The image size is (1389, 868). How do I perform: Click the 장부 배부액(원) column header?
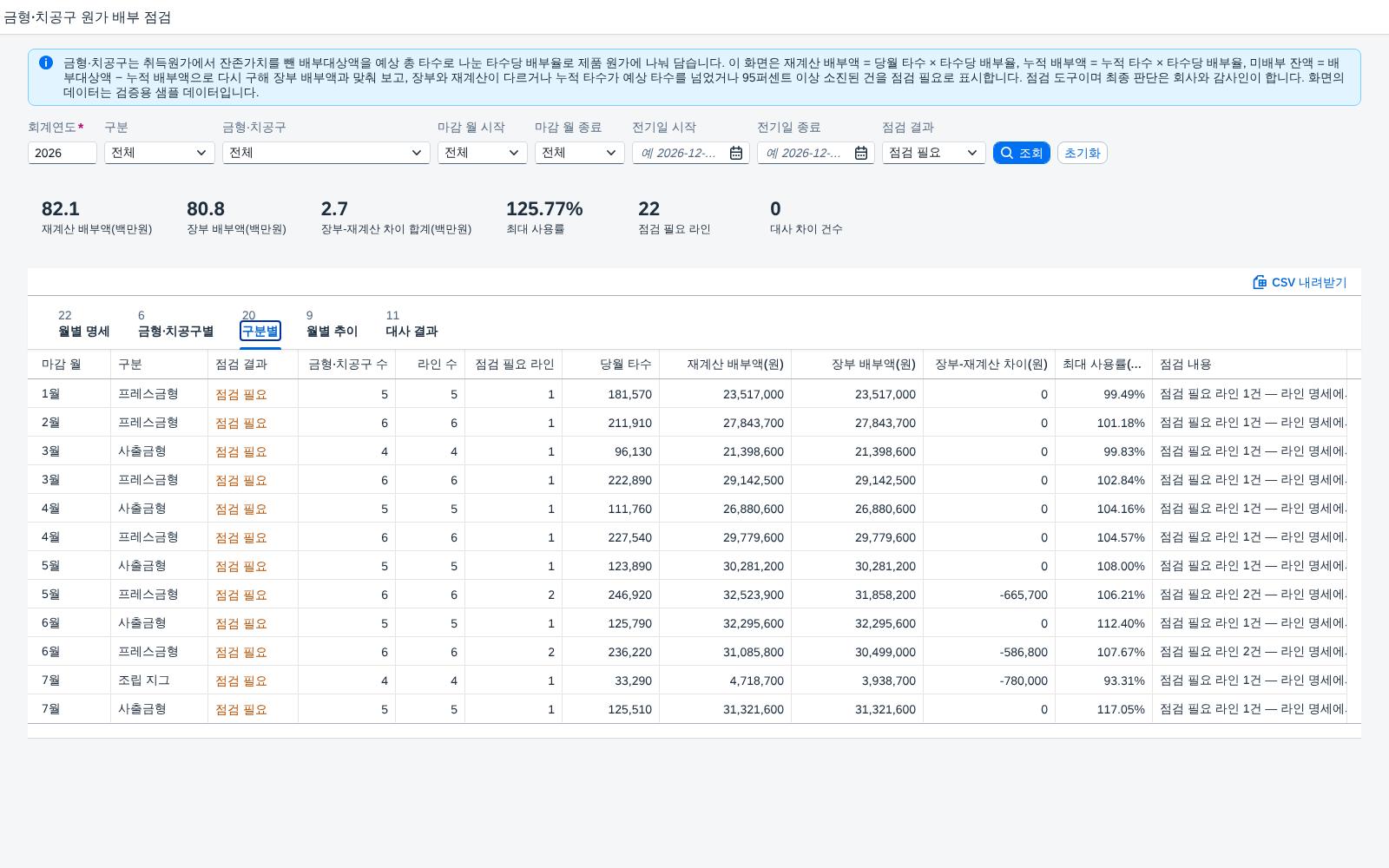[858, 365]
